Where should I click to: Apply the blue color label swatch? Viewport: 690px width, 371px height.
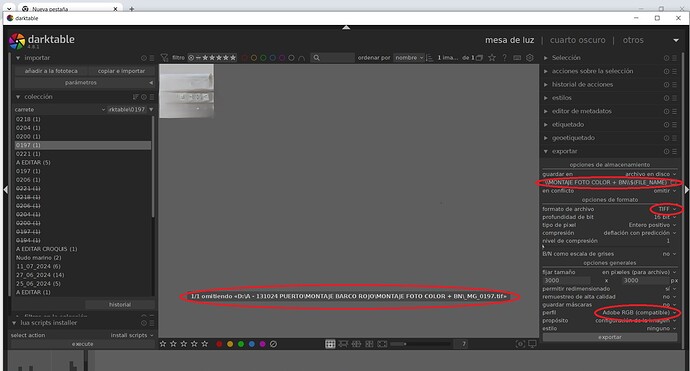click(252, 344)
